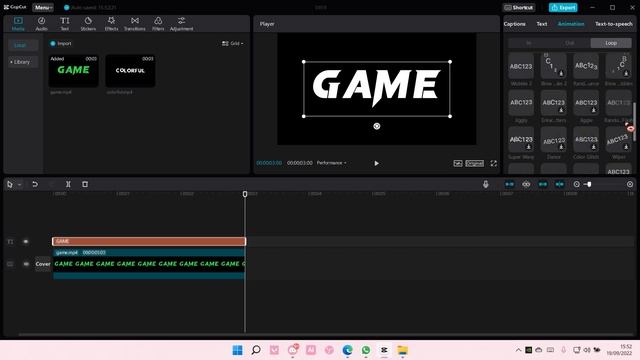Select the COLORFUL media thumbnail
The height and width of the screenshot is (360, 640).
tap(130, 71)
